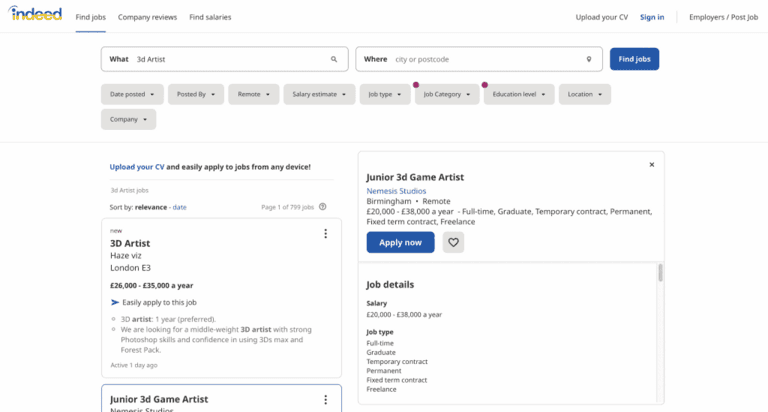Click the Indeed logo

tap(35, 14)
